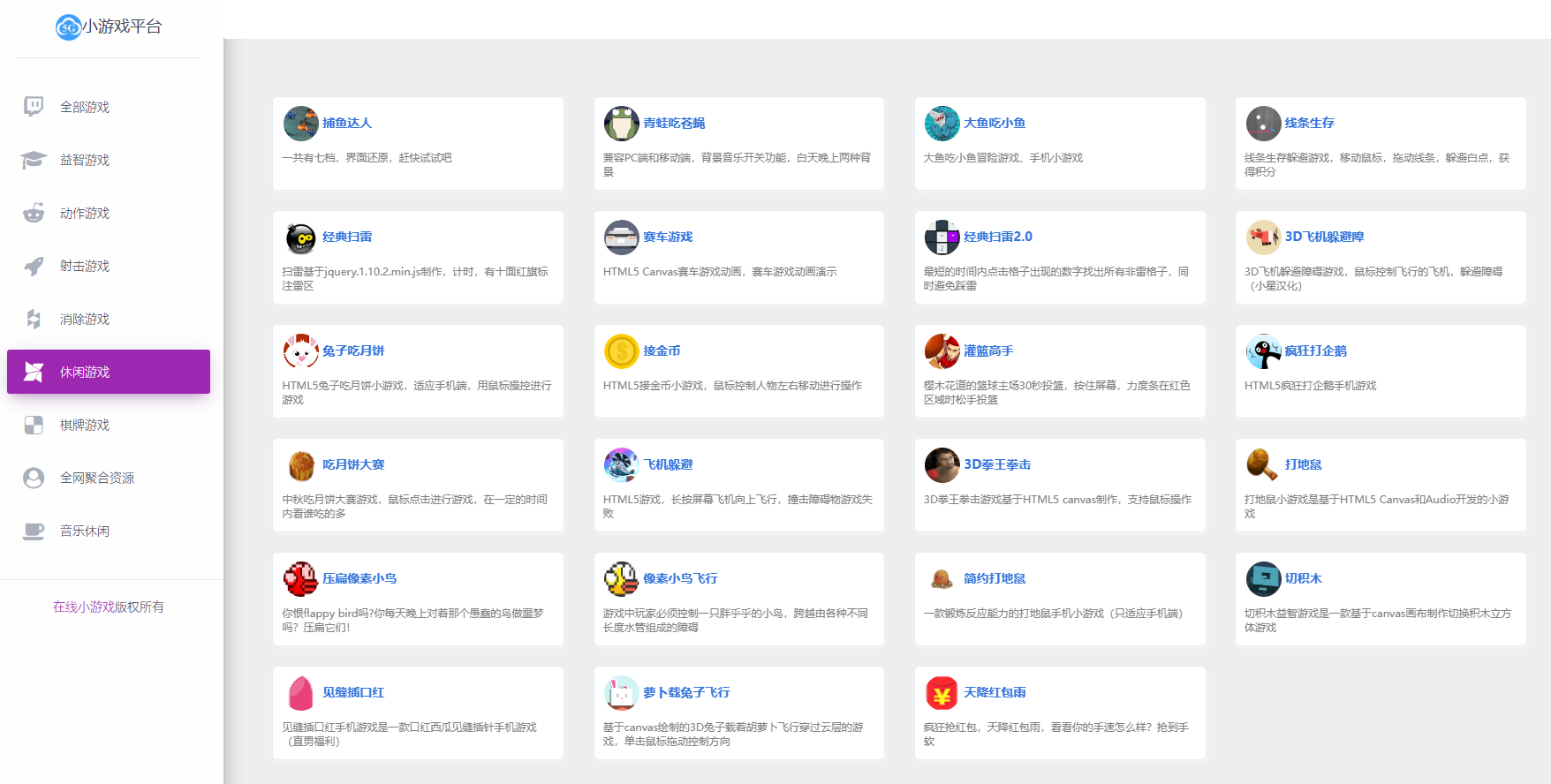Click the 捕鱼达人 game icon
The image size is (1551, 784).
[x=300, y=124]
